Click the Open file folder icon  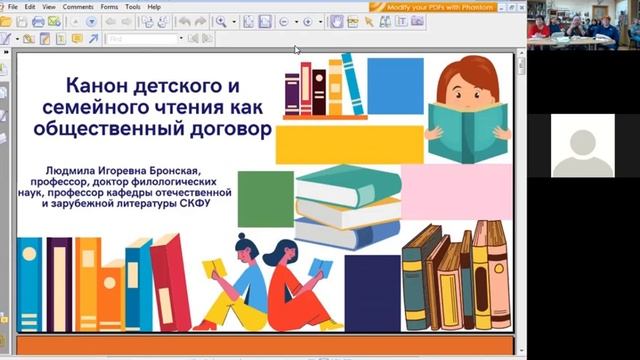pyautogui.click(x=6, y=22)
